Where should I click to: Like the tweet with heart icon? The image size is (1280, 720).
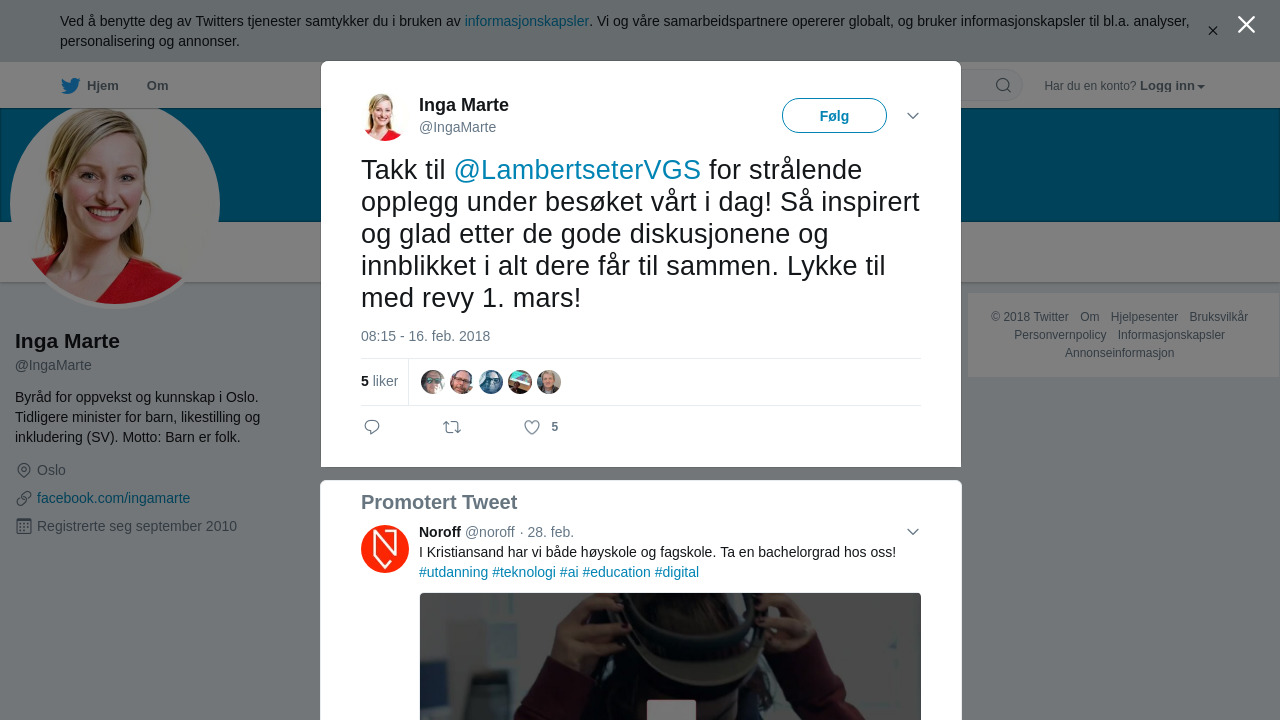click(x=532, y=427)
